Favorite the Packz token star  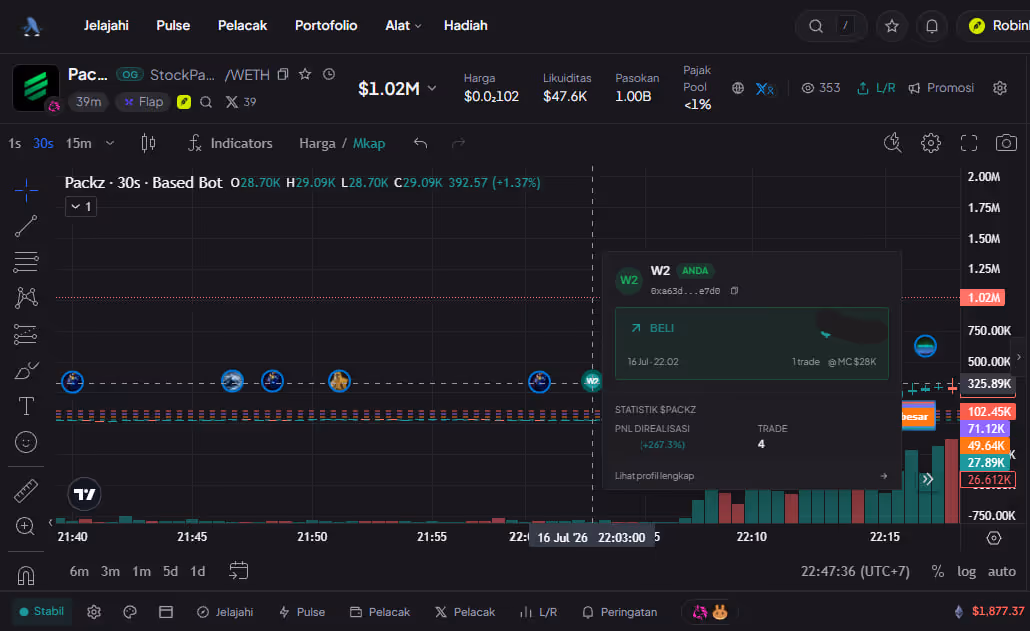point(305,74)
